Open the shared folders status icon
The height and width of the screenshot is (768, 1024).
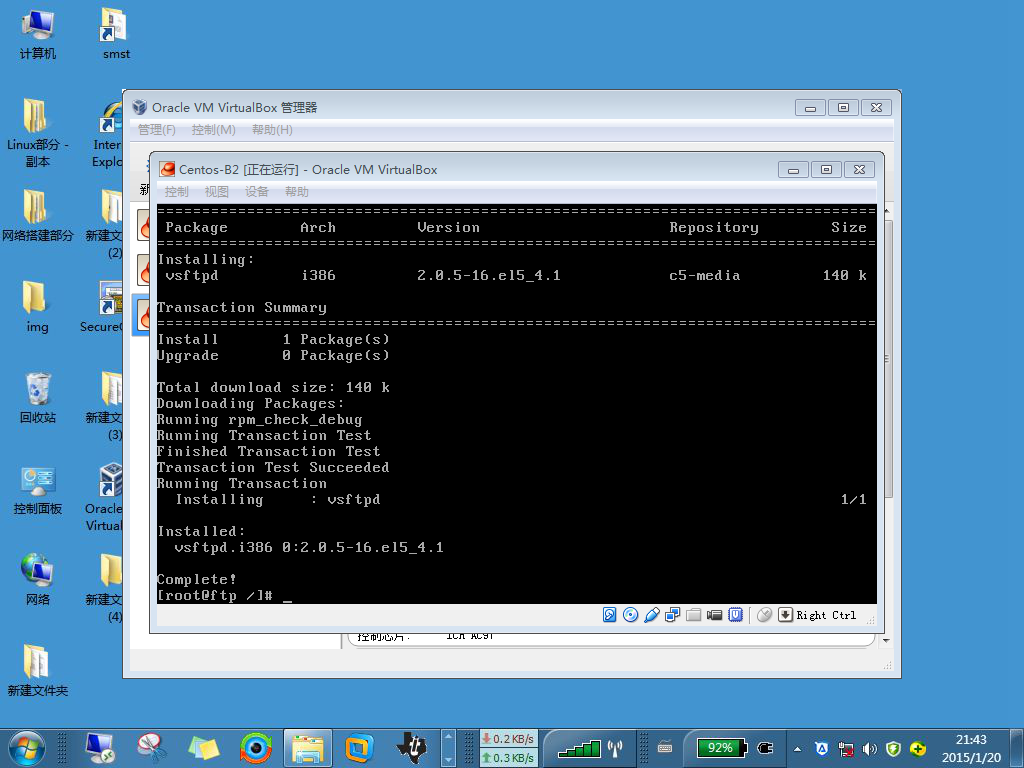(x=694, y=615)
